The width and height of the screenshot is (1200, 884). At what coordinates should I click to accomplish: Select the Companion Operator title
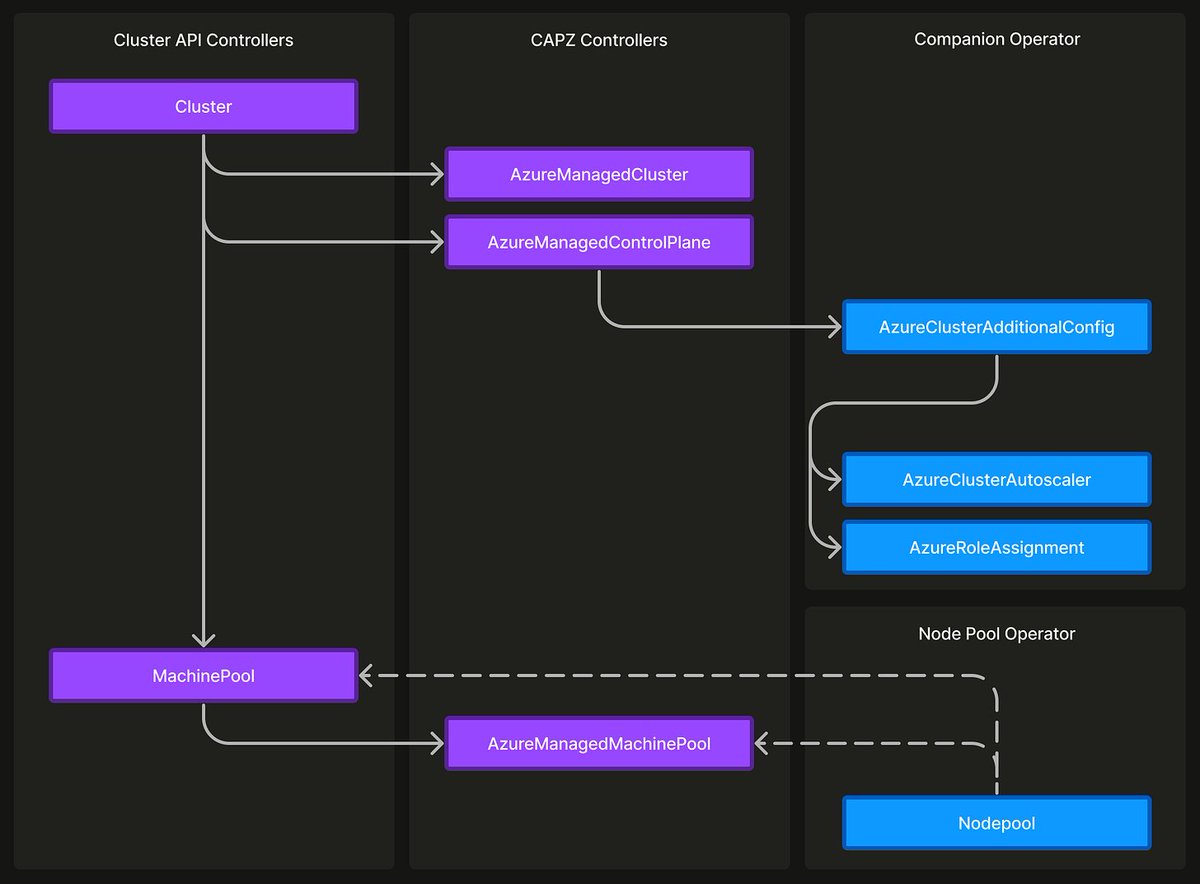click(x=996, y=39)
